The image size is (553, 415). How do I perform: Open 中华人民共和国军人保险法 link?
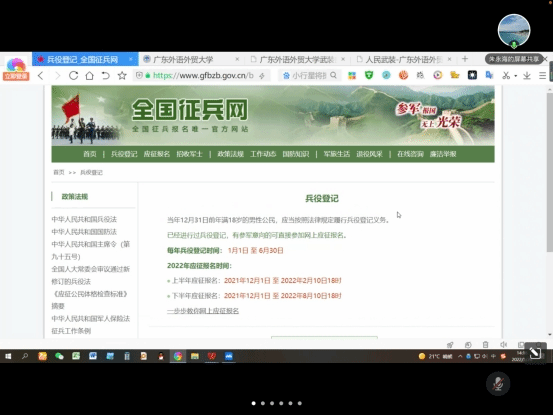(x=91, y=318)
